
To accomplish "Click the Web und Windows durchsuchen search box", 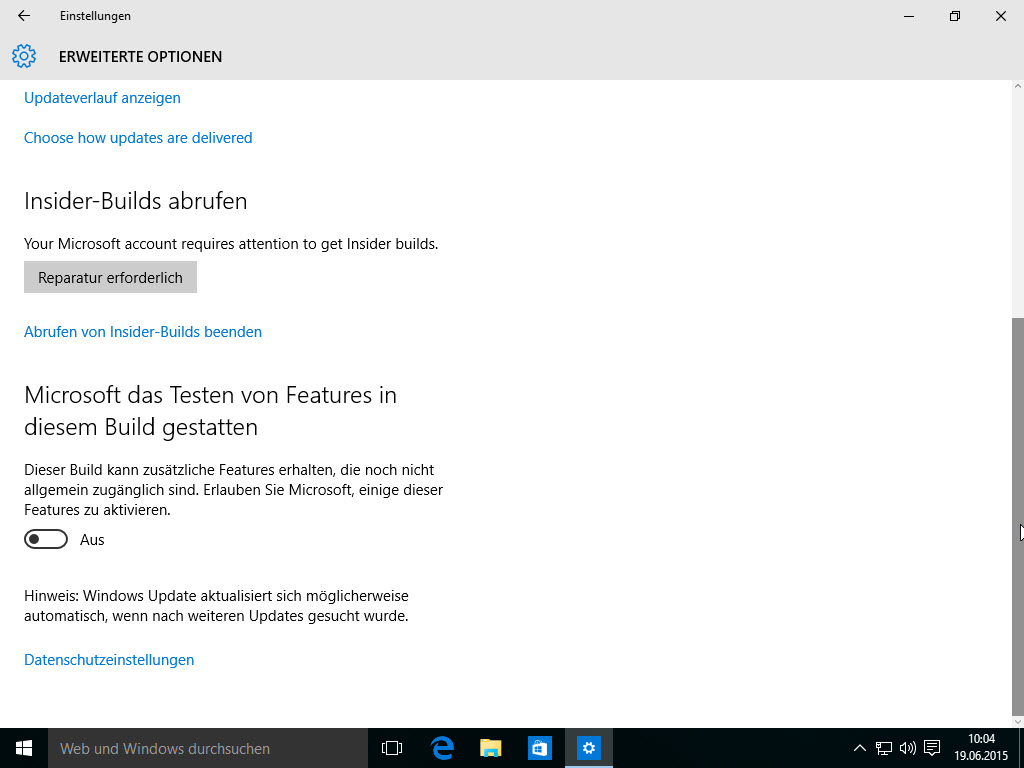I will 208,748.
